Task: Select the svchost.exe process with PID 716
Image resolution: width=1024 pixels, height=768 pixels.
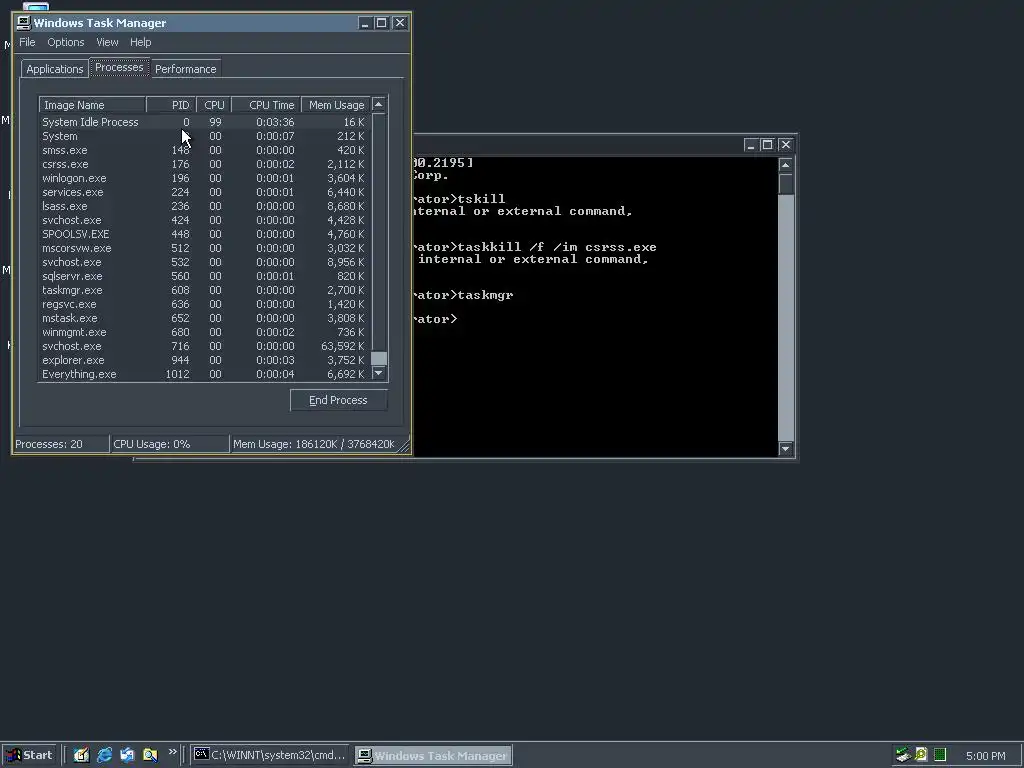Action: 204,346
